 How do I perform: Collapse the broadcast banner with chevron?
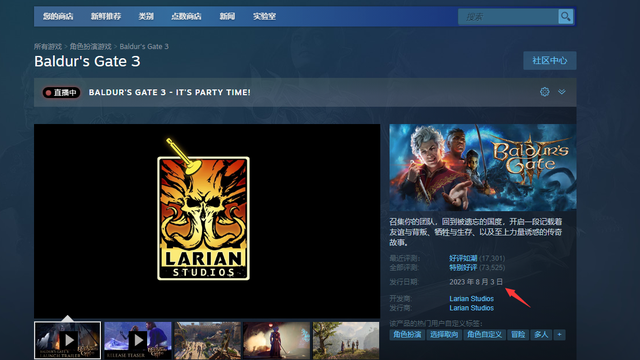[562, 92]
